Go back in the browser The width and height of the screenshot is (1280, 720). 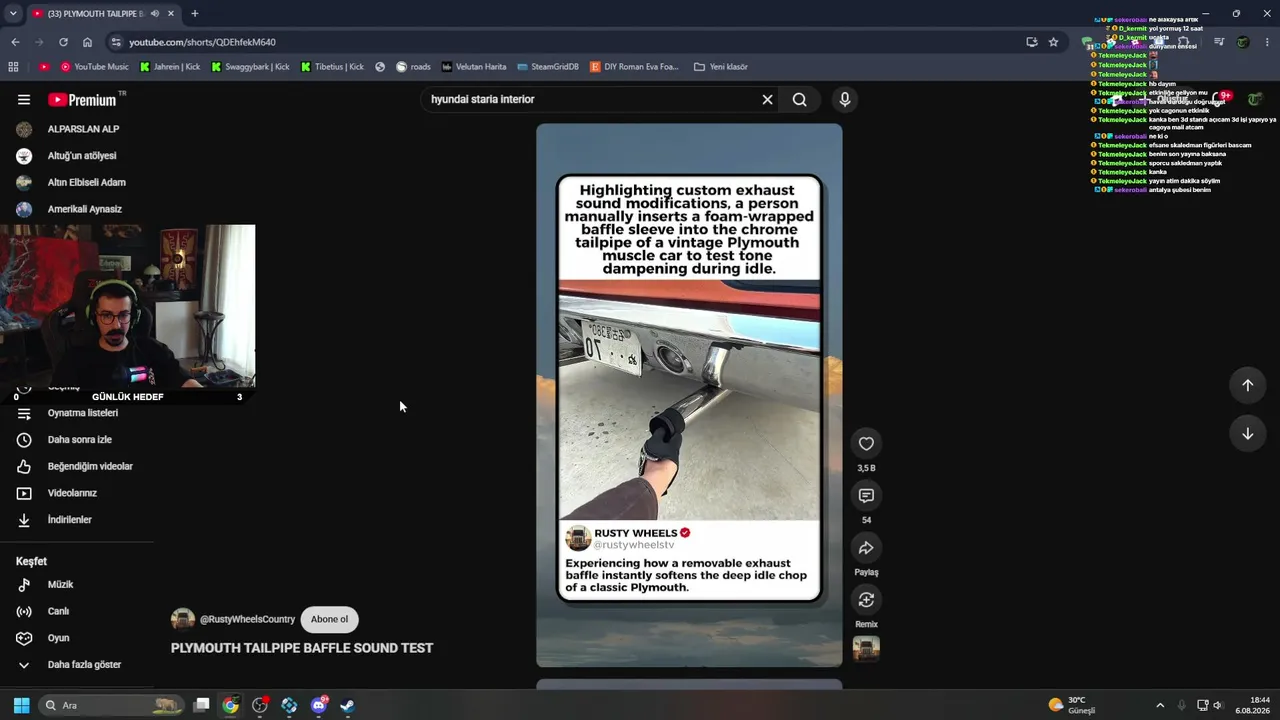[15, 42]
